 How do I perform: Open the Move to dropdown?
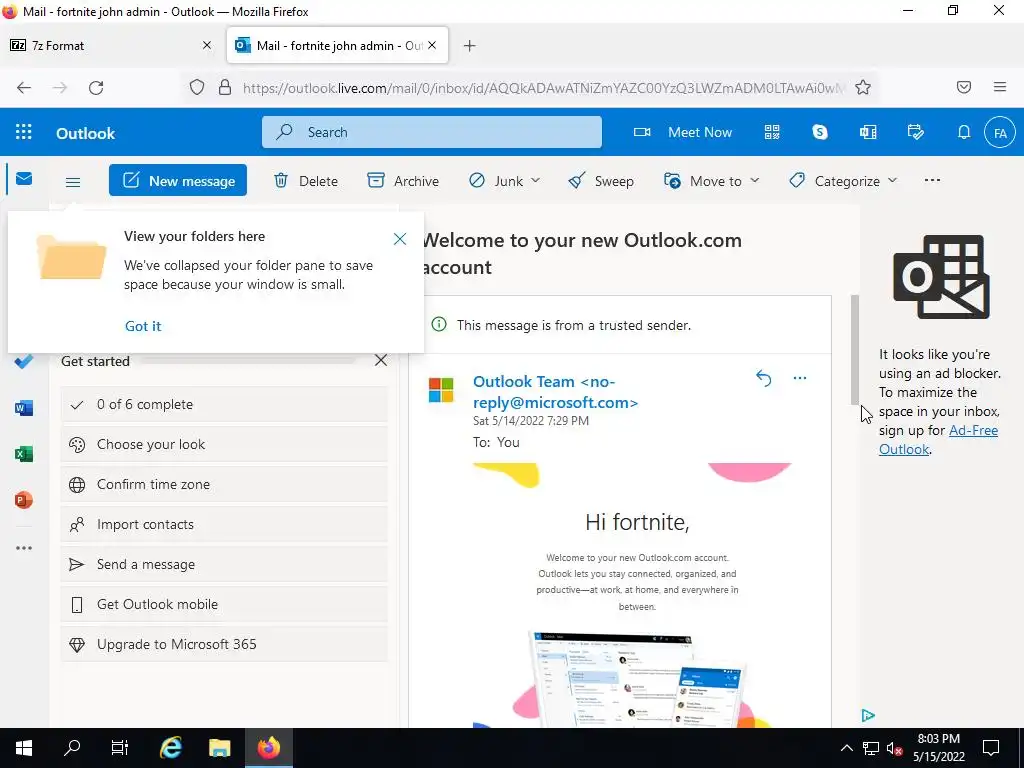[711, 181]
